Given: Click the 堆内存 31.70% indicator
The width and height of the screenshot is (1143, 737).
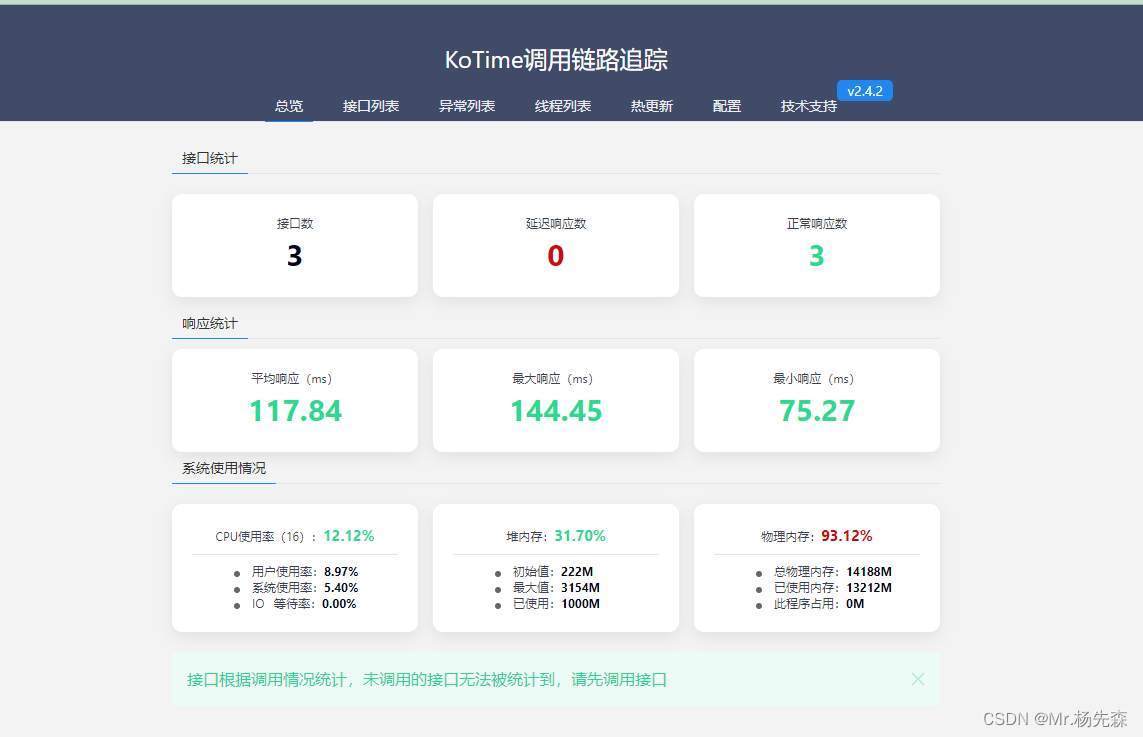Looking at the screenshot, I should (587, 535).
